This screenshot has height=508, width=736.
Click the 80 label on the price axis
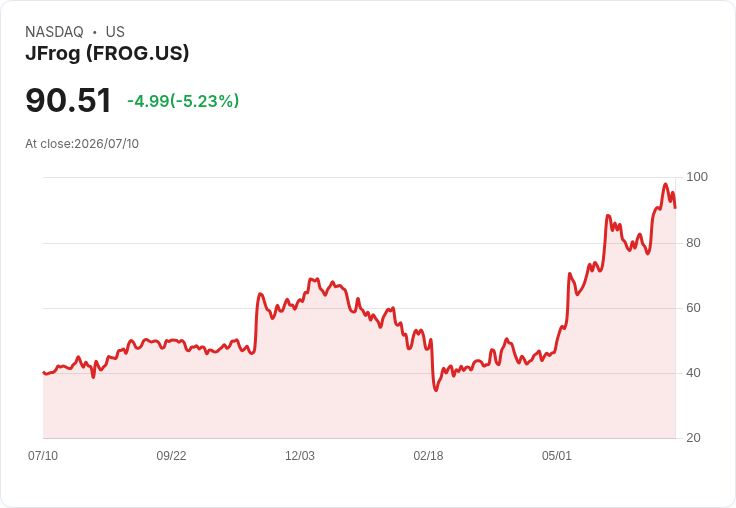tap(693, 243)
